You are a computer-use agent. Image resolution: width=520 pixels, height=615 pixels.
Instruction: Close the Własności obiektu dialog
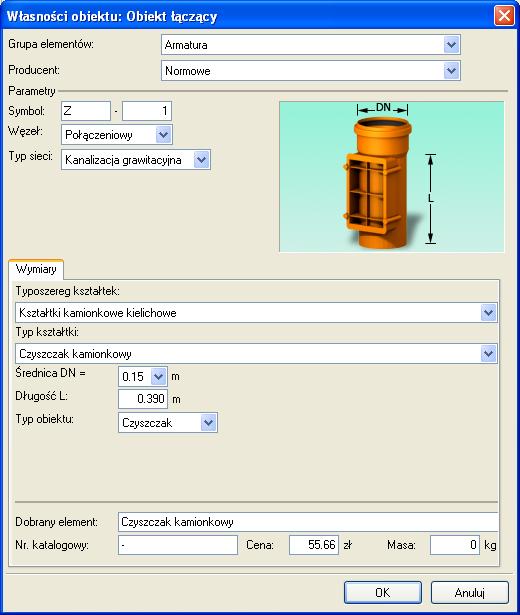click(504, 16)
